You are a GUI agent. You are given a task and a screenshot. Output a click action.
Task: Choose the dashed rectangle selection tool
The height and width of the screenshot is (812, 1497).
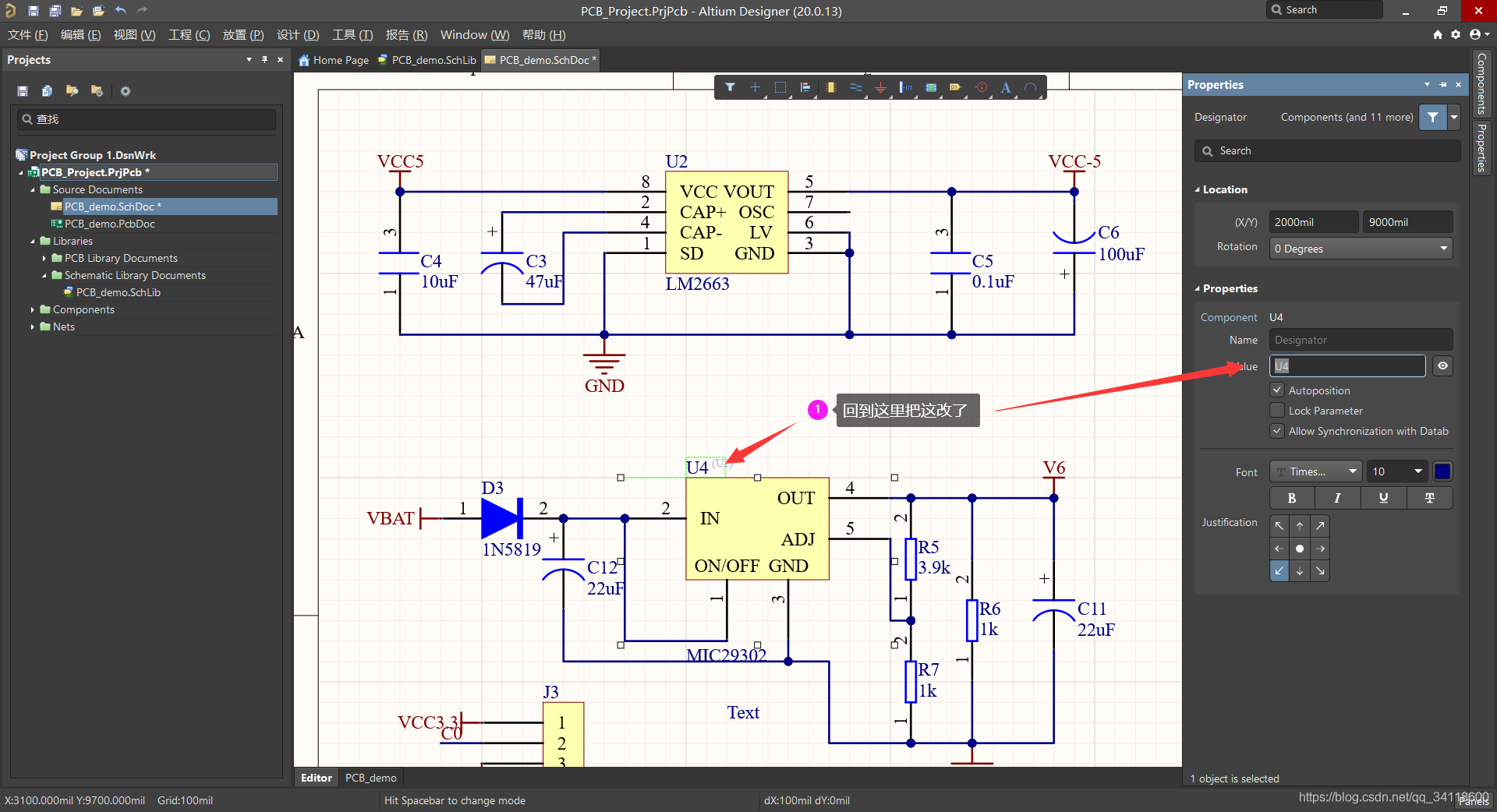click(x=780, y=87)
